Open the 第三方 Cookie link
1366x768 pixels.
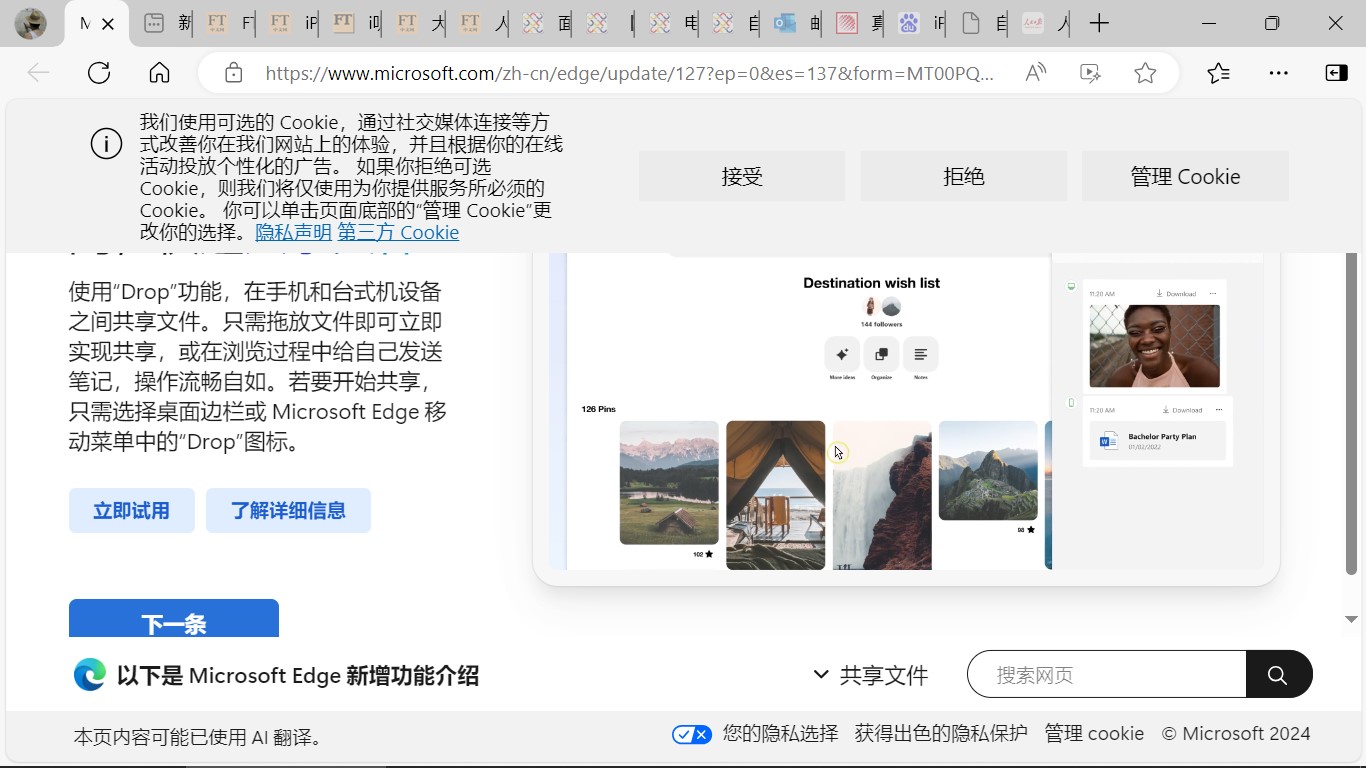(x=398, y=232)
